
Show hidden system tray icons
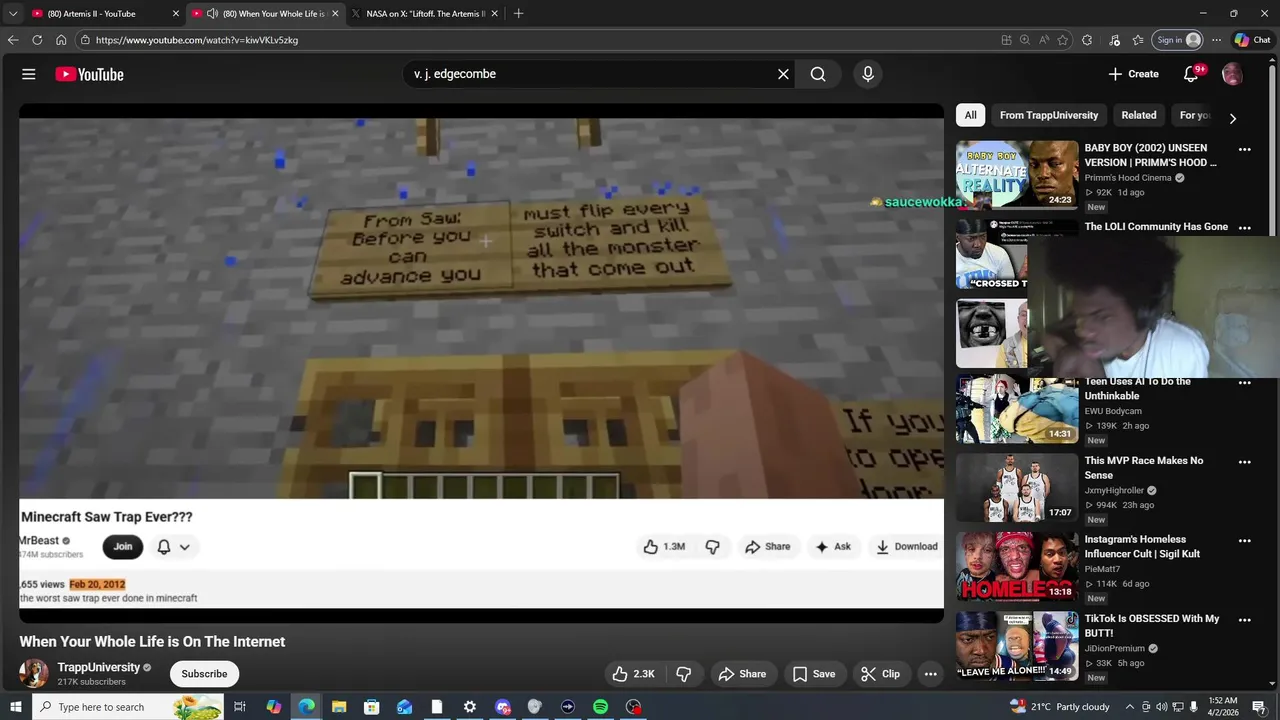tap(1130, 707)
